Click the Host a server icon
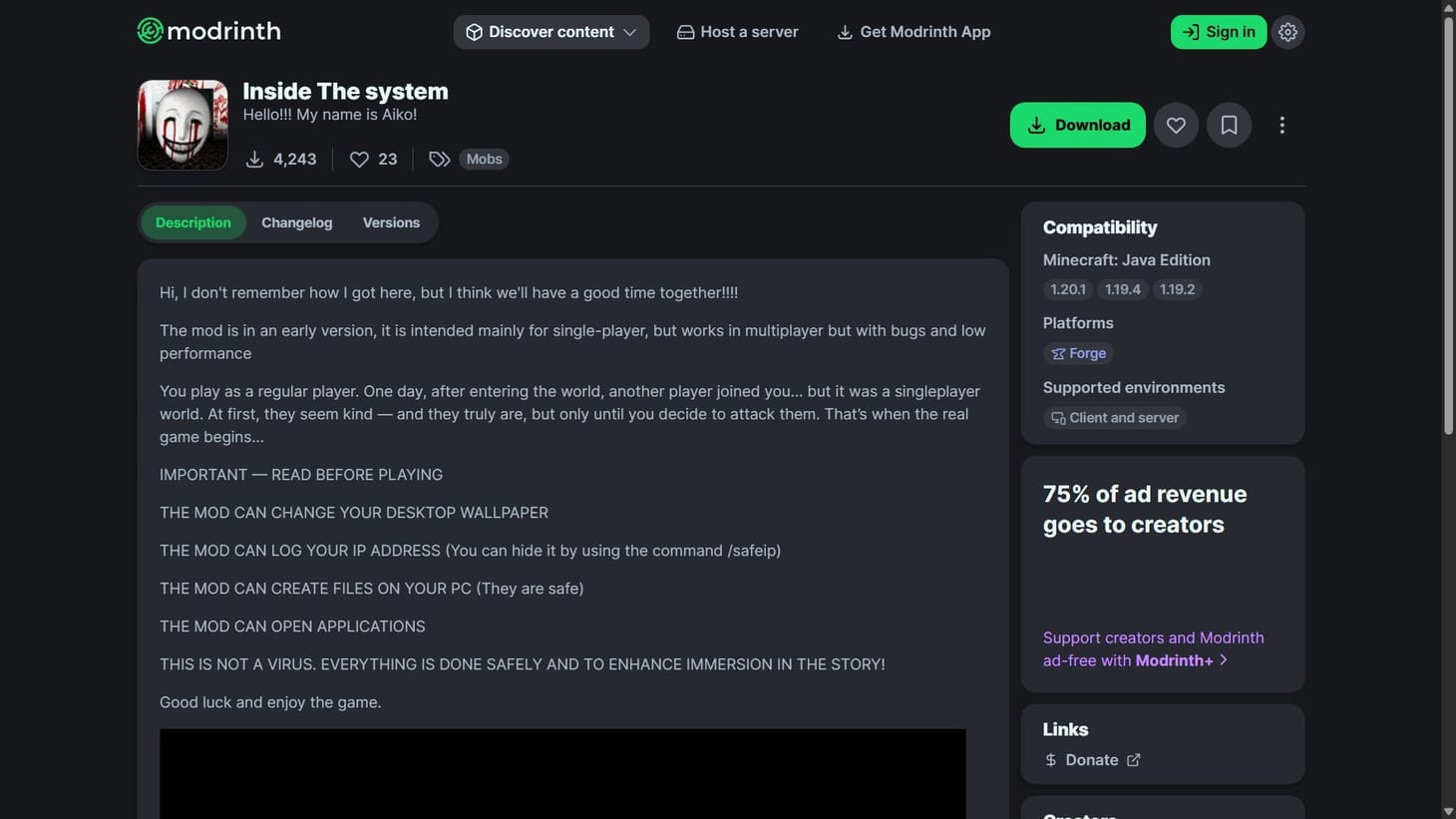The width and height of the screenshot is (1456, 819). coord(685,31)
